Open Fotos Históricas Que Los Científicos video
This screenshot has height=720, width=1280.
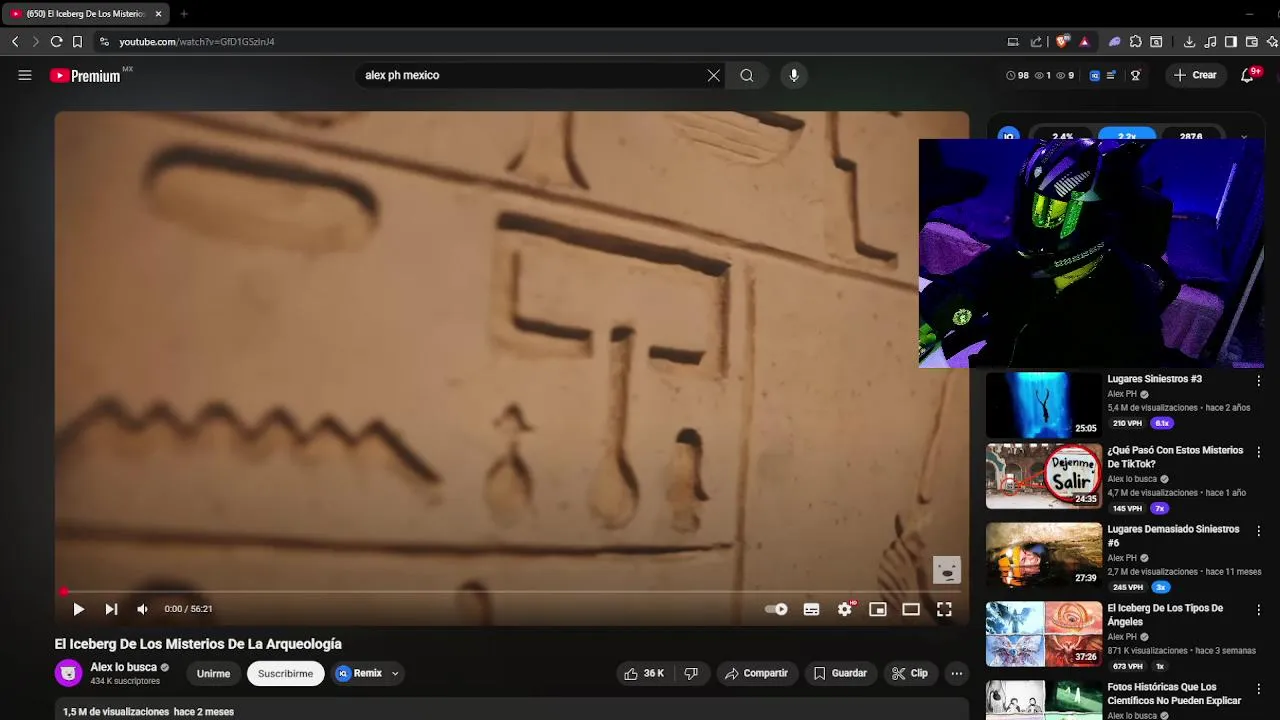(1174, 694)
